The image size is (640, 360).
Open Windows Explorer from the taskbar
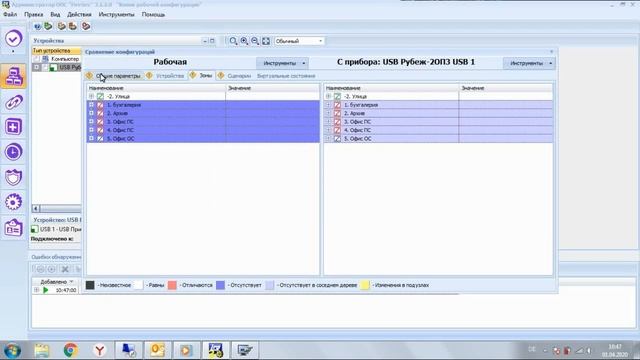tap(42, 350)
